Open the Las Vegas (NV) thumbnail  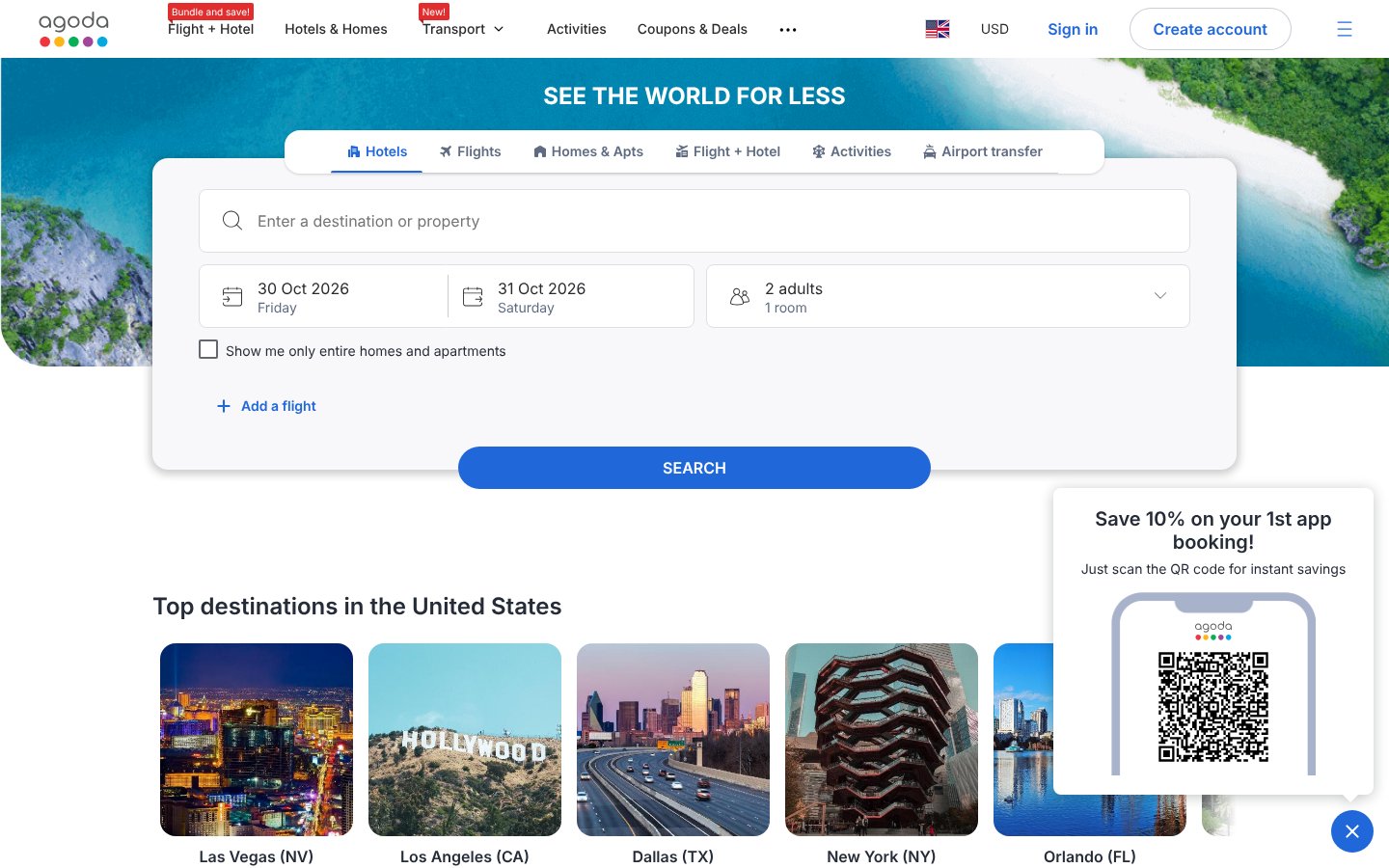coord(257,740)
